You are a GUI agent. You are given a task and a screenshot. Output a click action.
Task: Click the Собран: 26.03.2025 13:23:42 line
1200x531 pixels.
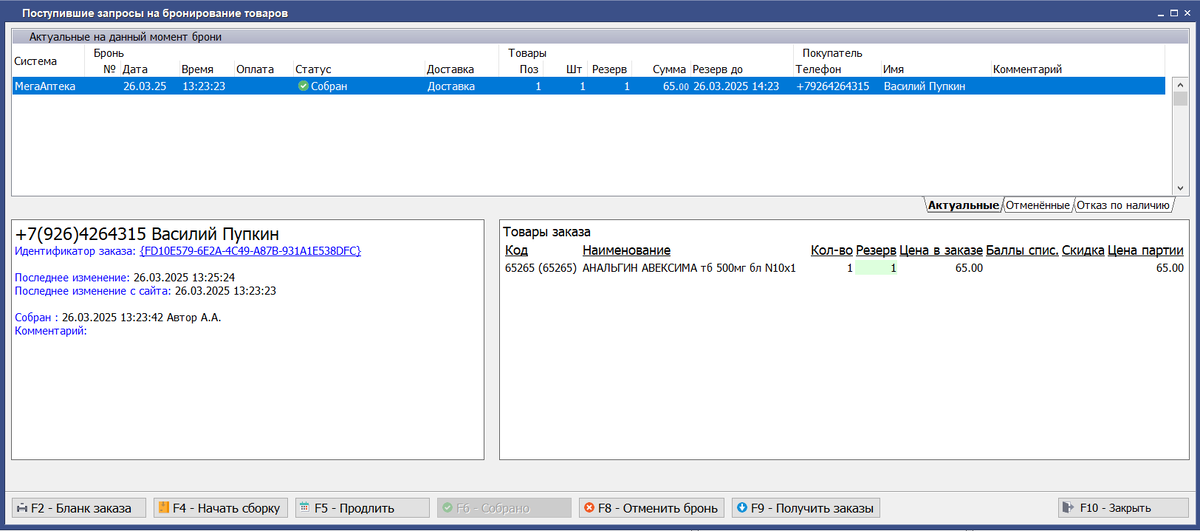tap(118, 317)
